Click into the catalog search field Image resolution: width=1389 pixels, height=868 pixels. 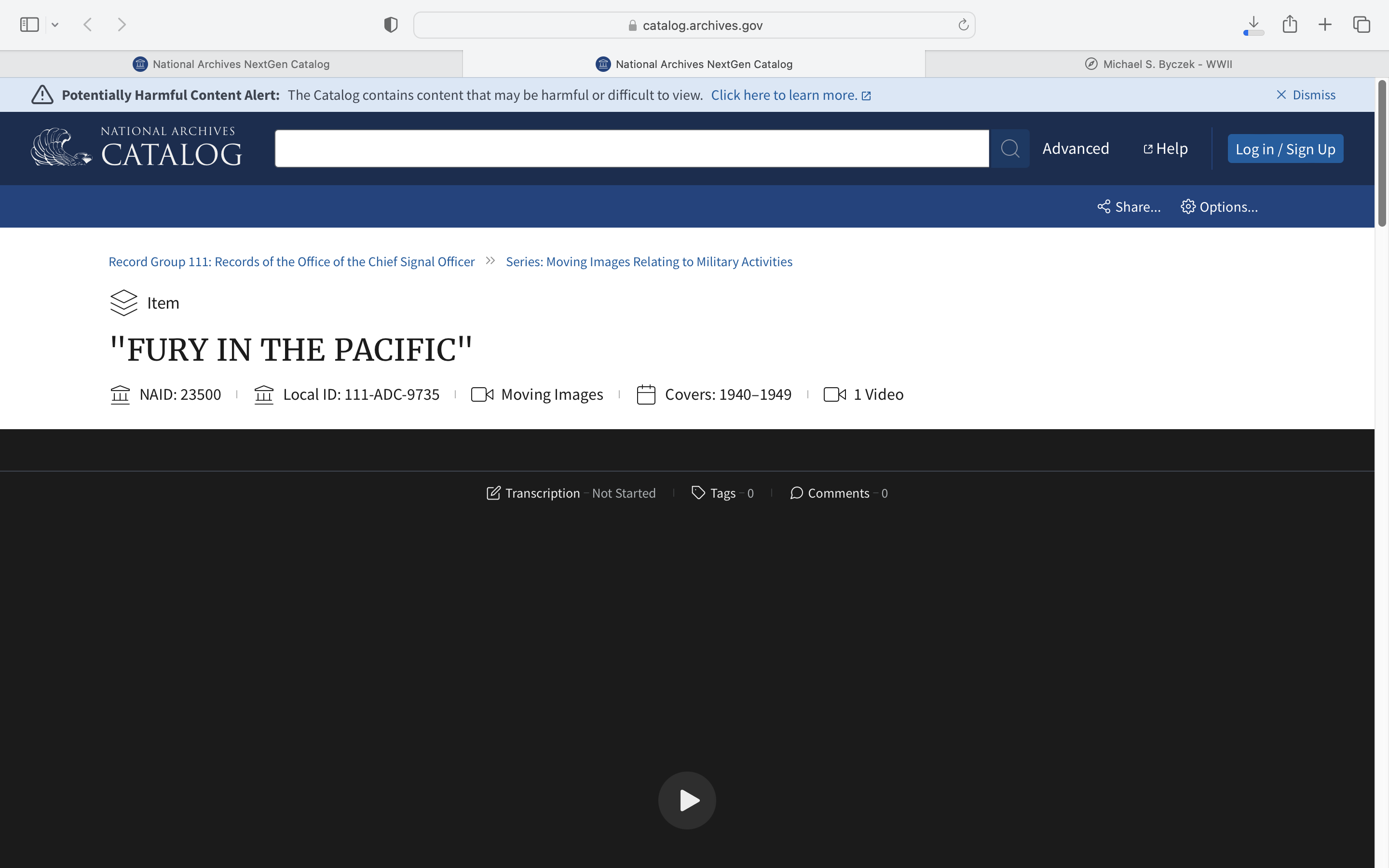631,149
